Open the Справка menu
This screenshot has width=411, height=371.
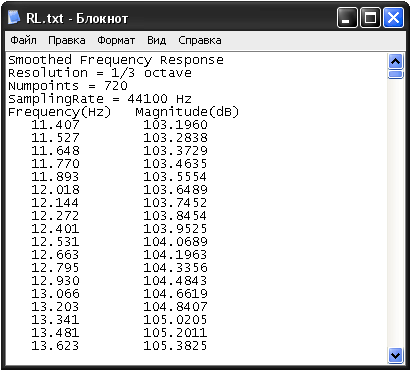[x=200, y=40]
